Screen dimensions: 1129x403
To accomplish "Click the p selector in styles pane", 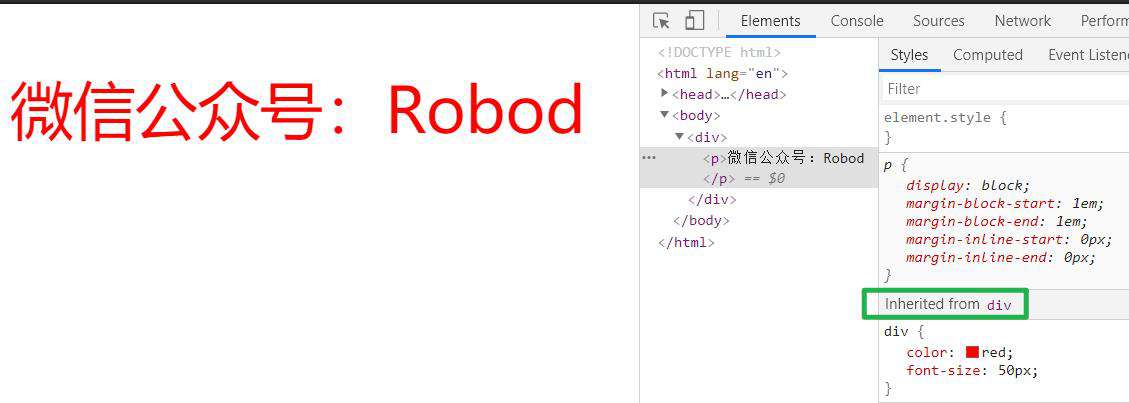I will coord(888,166).
